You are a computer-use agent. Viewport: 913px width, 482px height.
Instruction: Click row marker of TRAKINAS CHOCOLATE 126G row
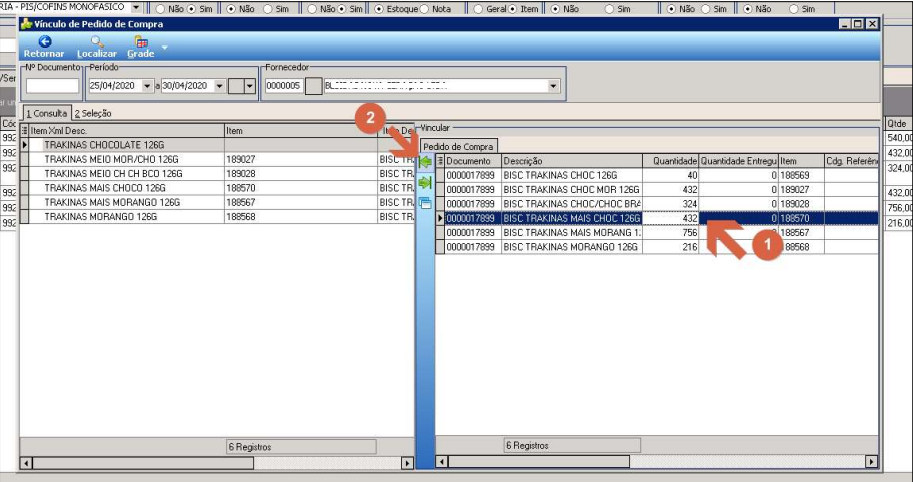coord(24,144)
